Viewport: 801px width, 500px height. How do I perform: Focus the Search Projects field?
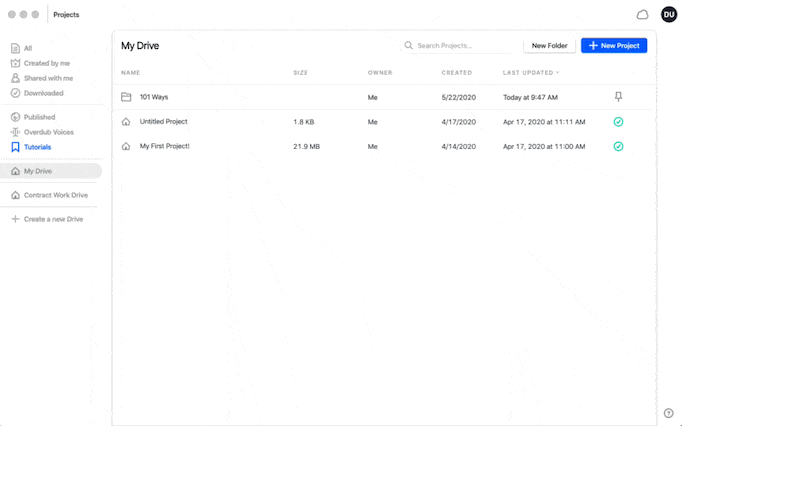coord(457,45)
